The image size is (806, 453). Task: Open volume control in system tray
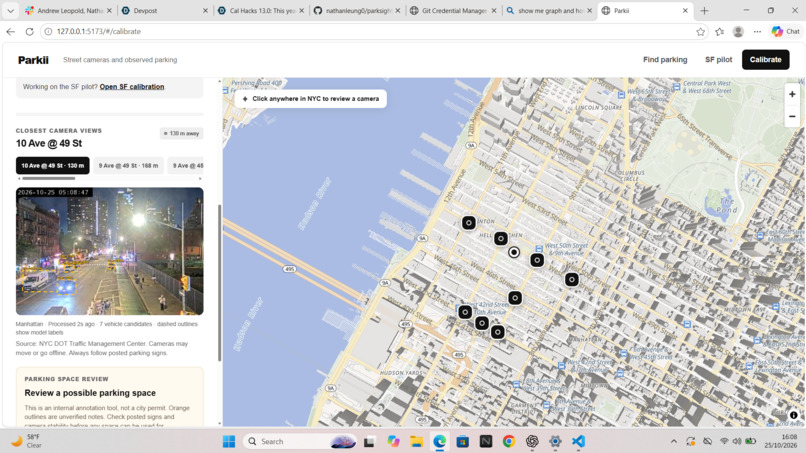tap(737, 441)
